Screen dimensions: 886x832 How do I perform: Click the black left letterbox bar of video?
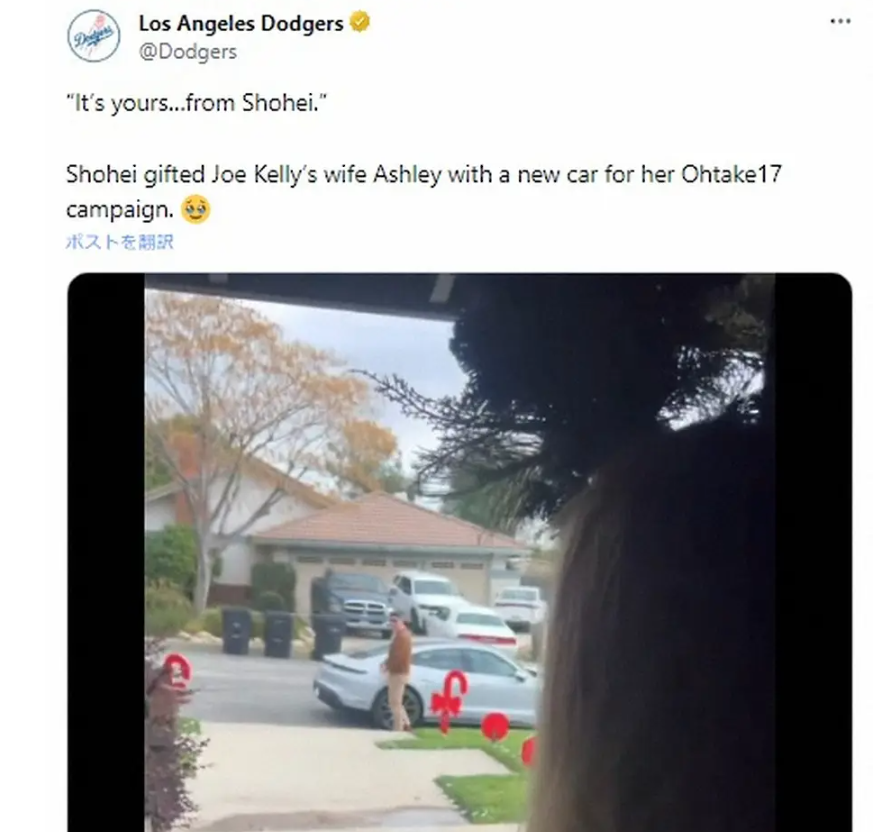click(x=106, y=552)
